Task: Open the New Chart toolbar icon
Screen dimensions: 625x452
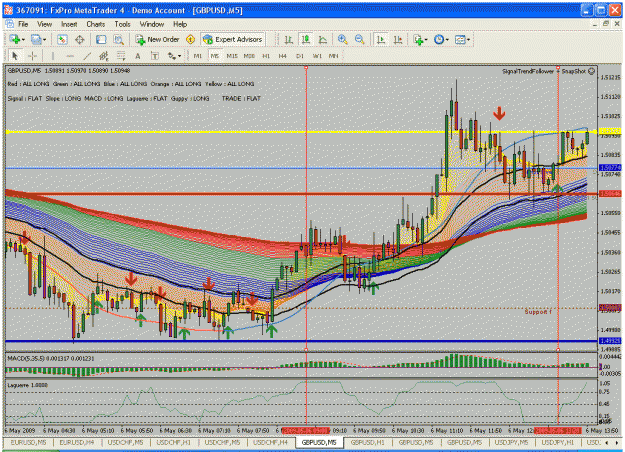Action: pos(15,39)
